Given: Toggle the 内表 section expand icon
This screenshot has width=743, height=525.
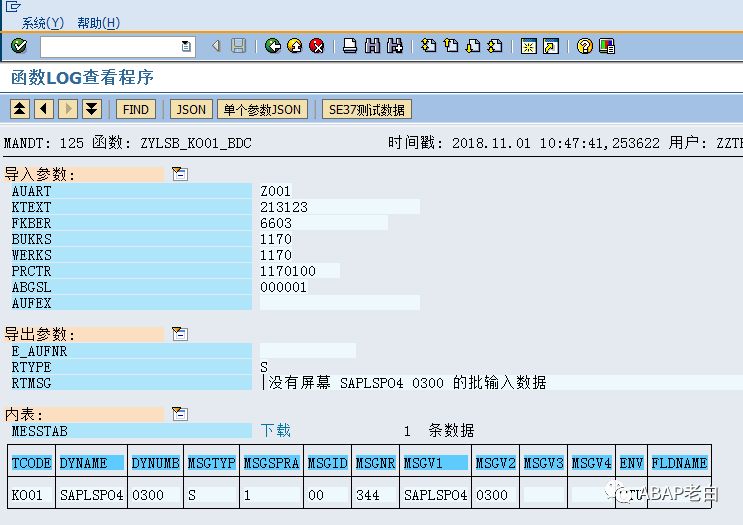Looking at the screenshot, I should [180, 413].
